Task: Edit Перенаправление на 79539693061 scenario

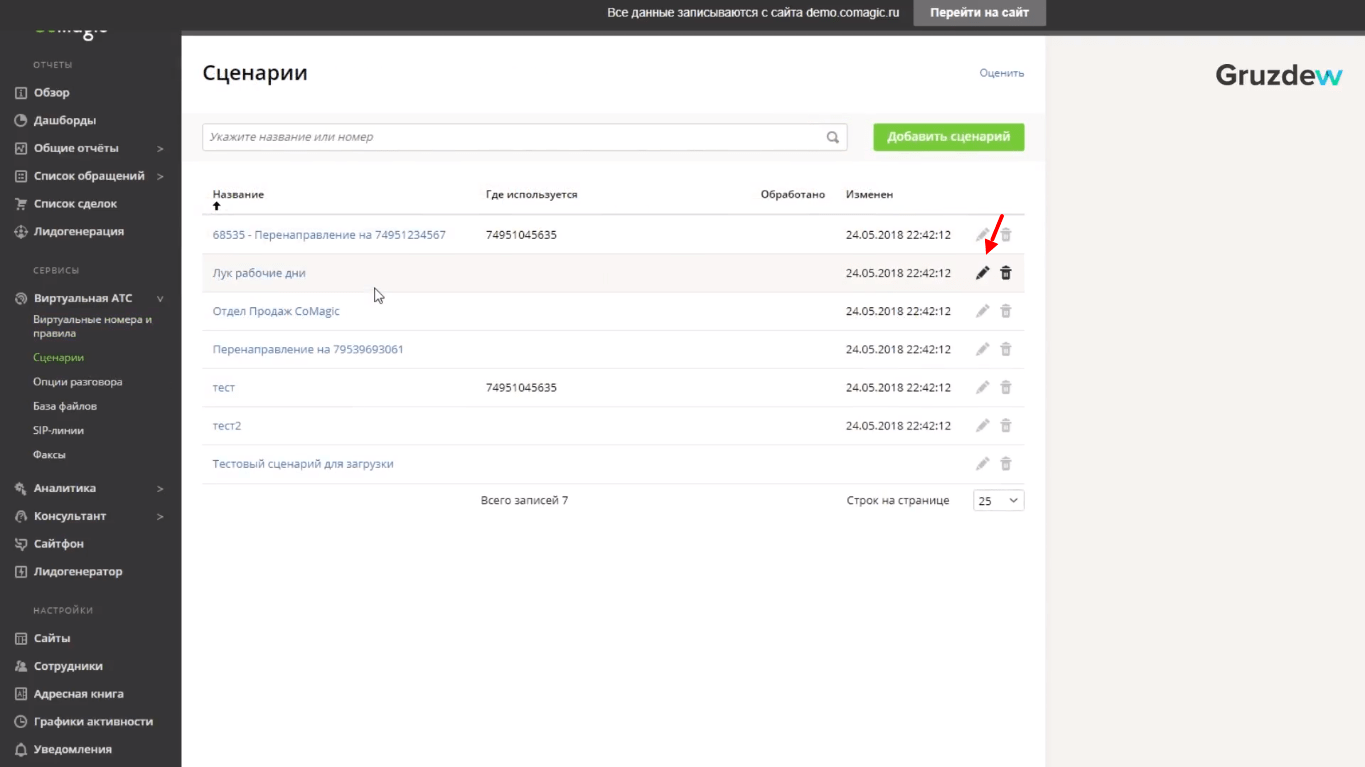Action: (982, 349)
